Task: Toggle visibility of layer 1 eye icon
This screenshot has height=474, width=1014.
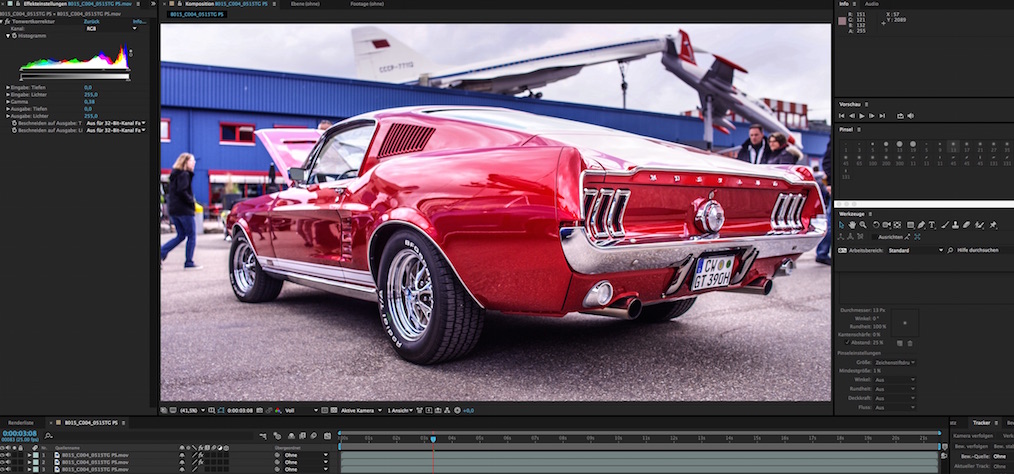Action: click(x=3, y=455)
